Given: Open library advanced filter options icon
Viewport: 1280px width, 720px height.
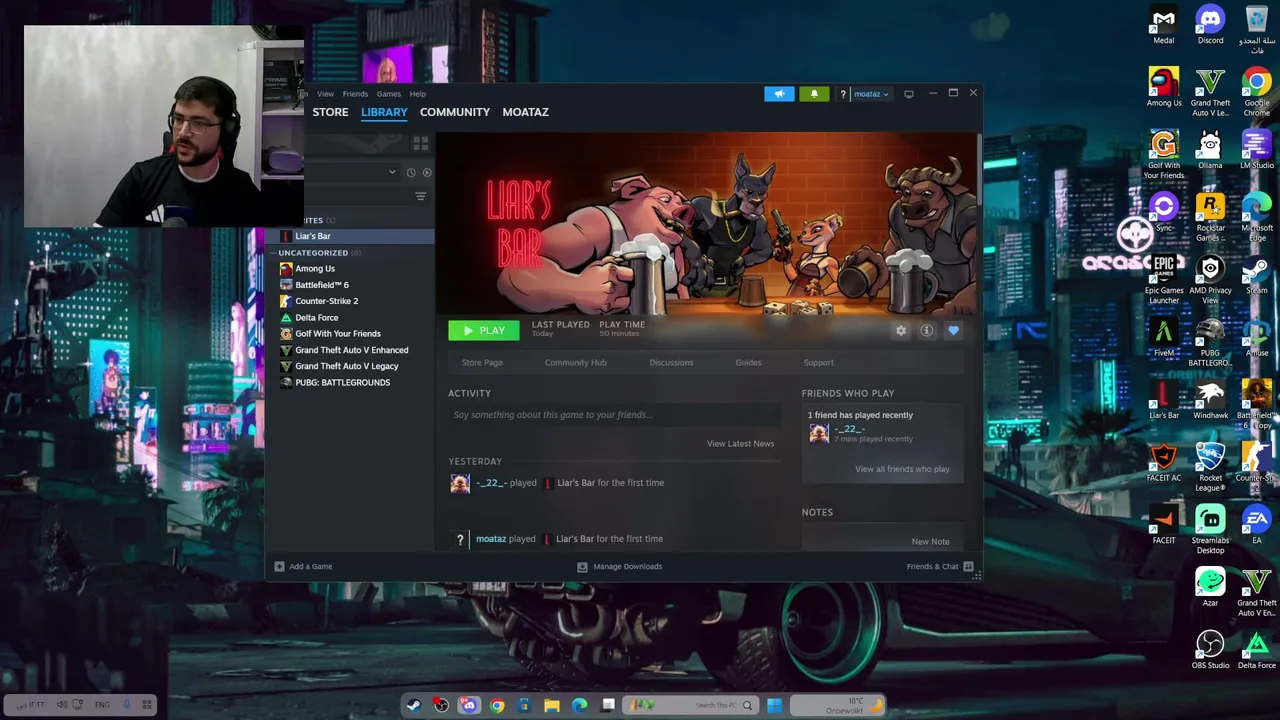Looking at the screenshot, I should tap(420, 196).
